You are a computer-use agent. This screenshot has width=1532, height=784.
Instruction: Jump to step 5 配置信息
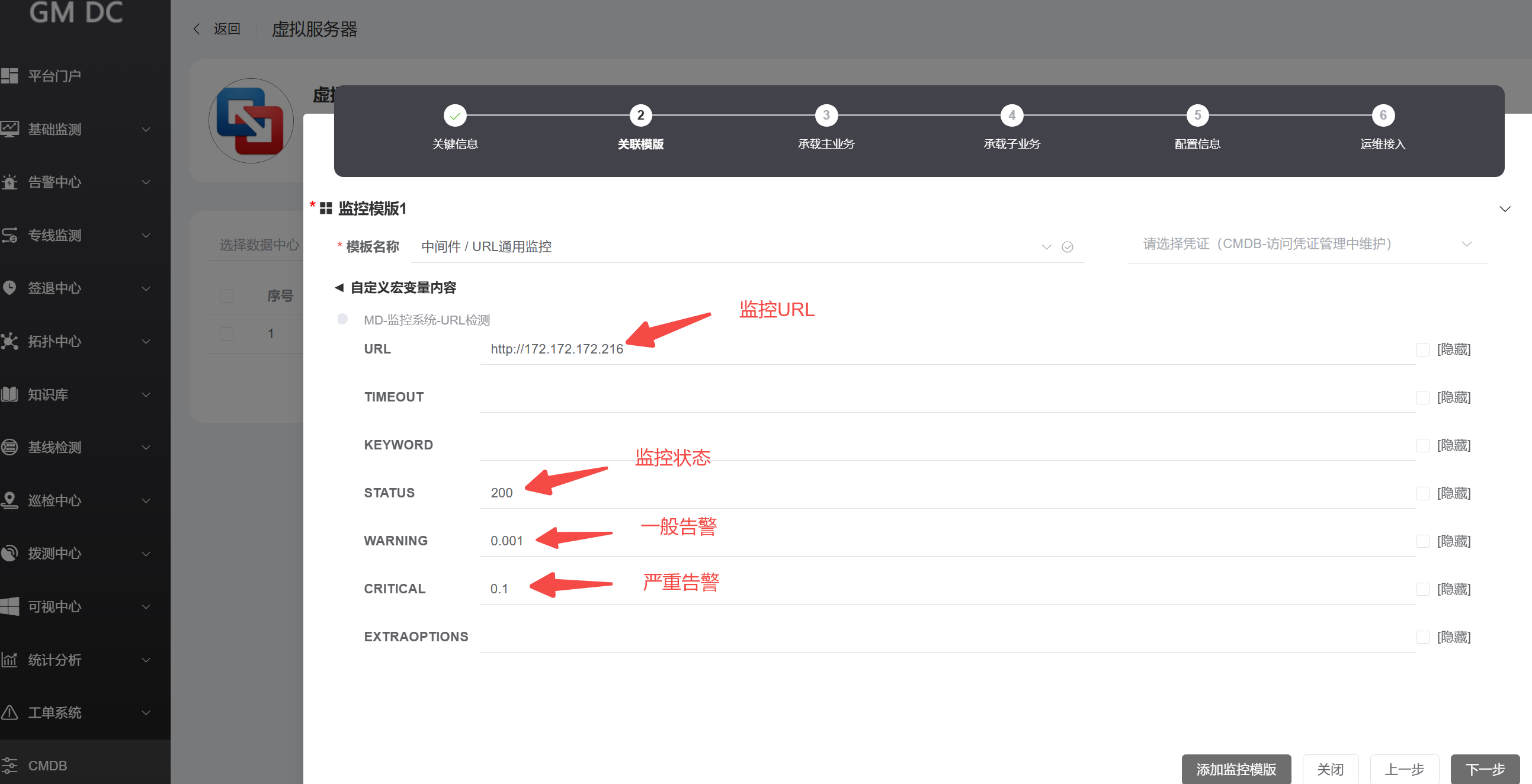[x=1197, y=115]
